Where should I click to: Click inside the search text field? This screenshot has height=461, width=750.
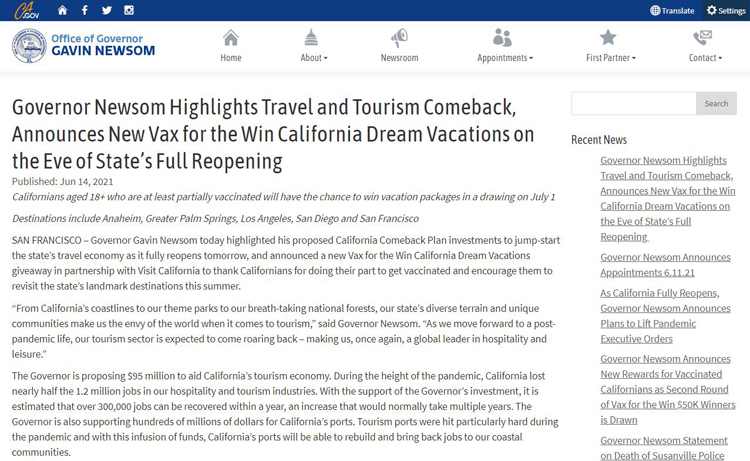pos(633,103)
